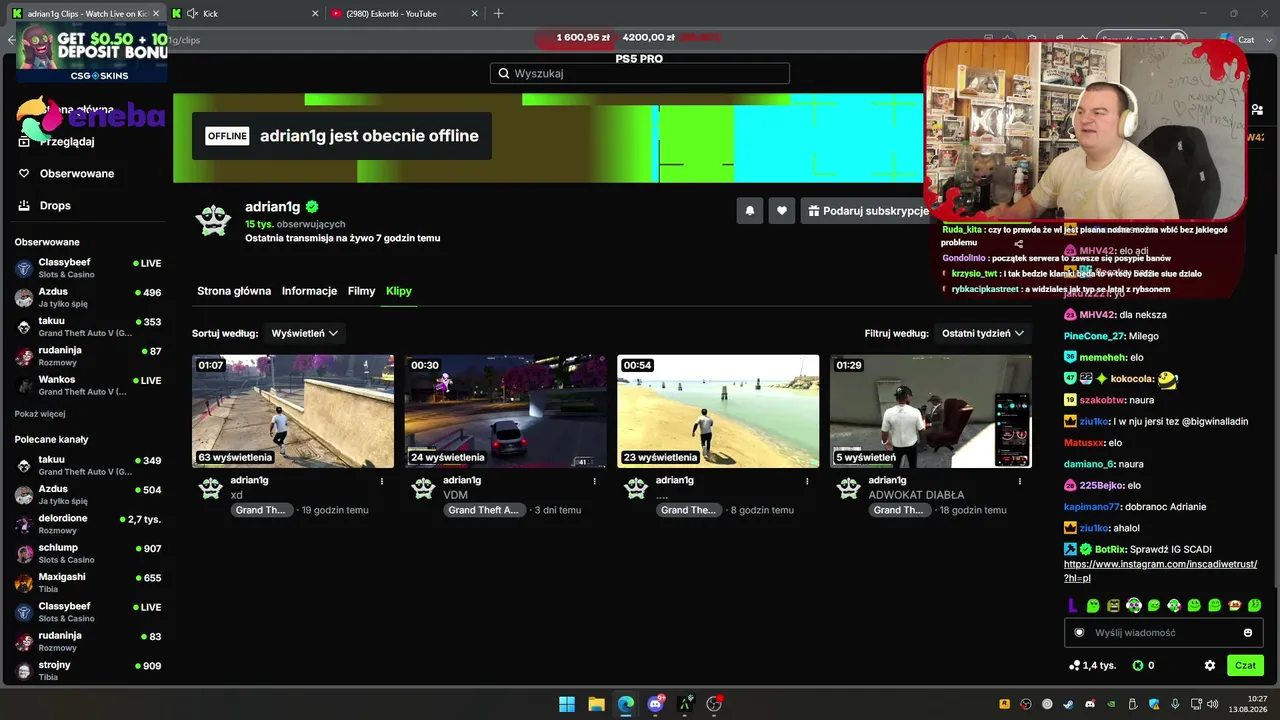The width and height of the screenshot is (1280, 720).
Task: Select the angry yellow-green emote in the emote bar
Action: tap(1113, 605)
